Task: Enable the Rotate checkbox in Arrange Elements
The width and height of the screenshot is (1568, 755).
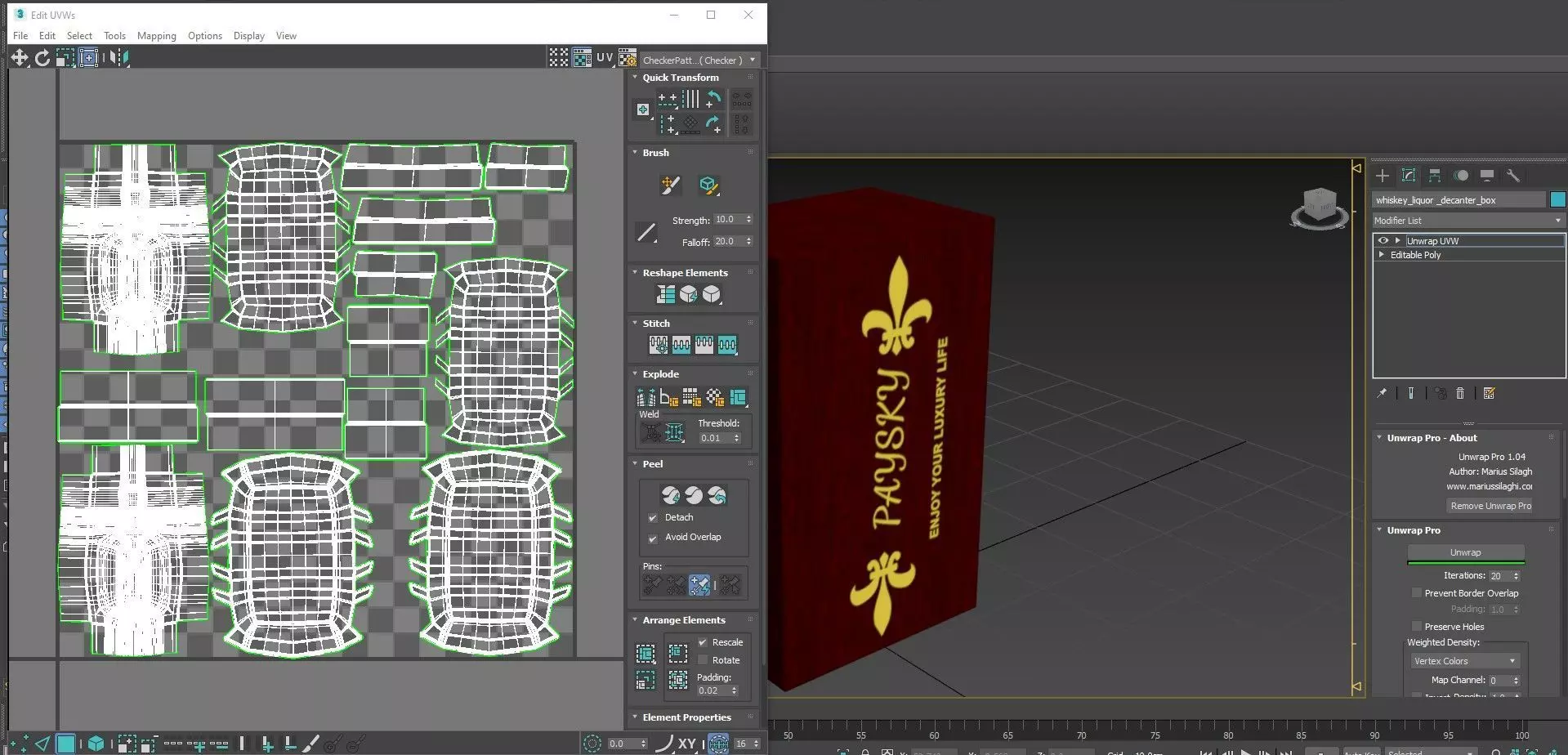Action: [703, 660]
